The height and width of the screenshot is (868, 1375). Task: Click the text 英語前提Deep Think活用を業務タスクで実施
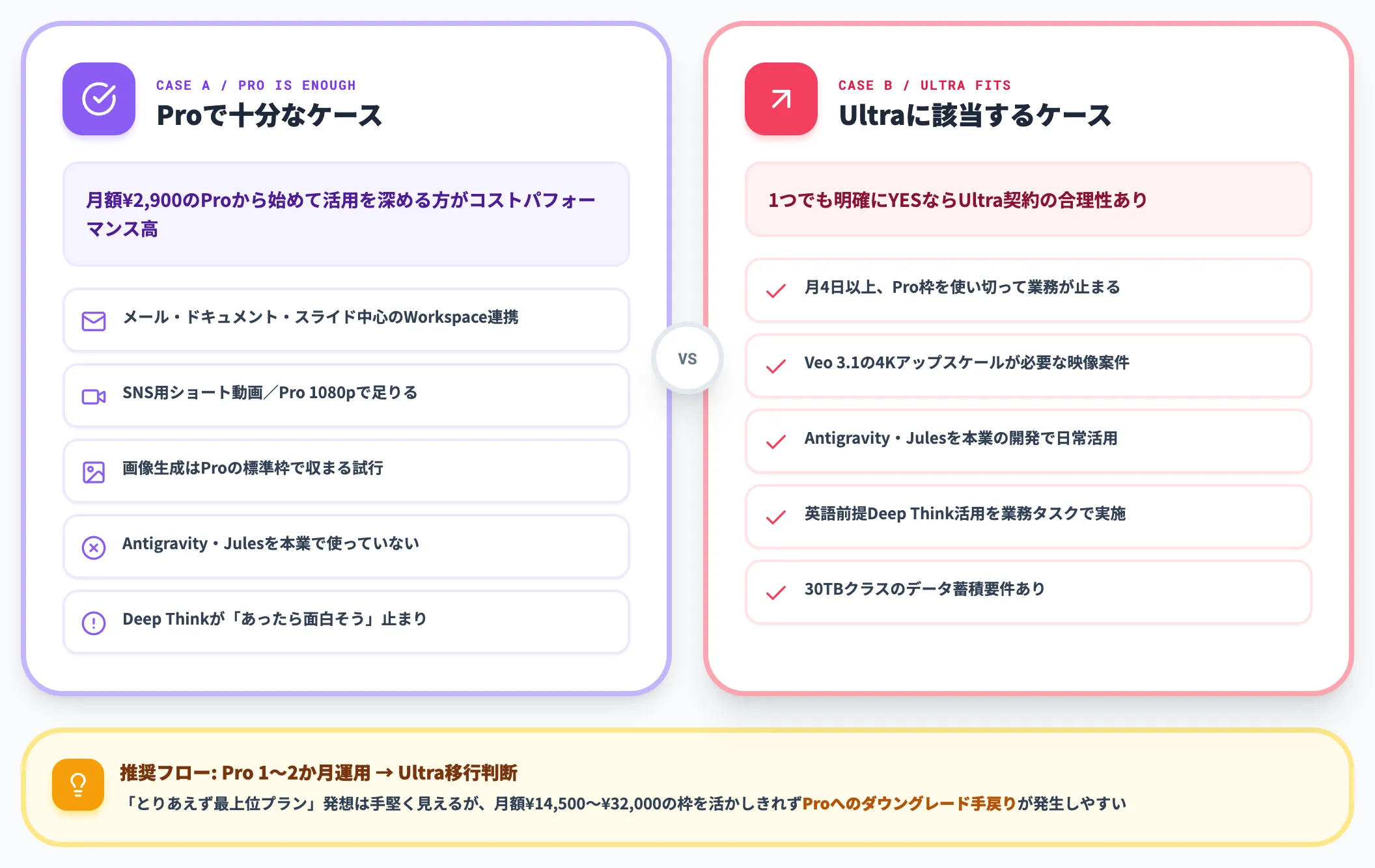point(965,514)
